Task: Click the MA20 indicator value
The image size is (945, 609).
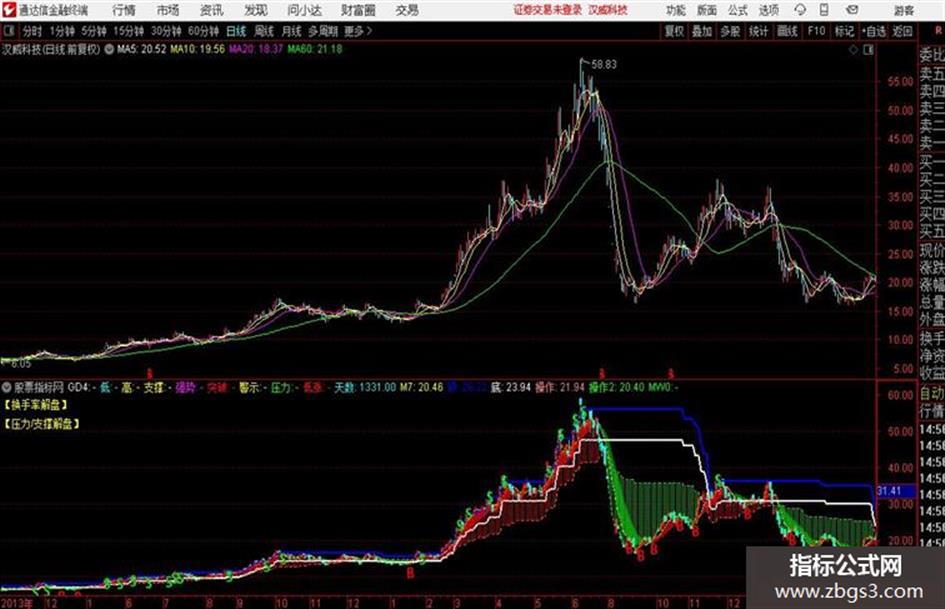Action: pos(256,49)
